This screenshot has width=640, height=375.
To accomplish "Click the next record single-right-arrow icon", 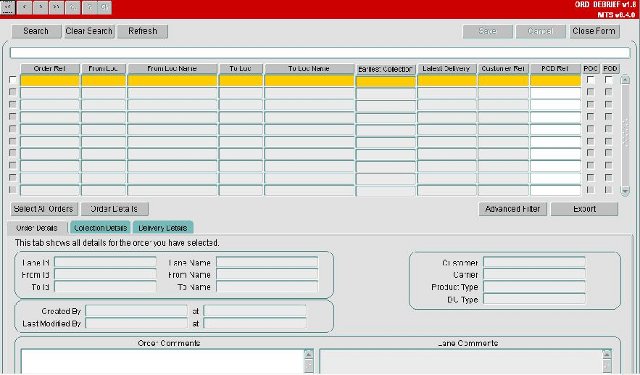I will pyautogui.click(x=40, y=7).
